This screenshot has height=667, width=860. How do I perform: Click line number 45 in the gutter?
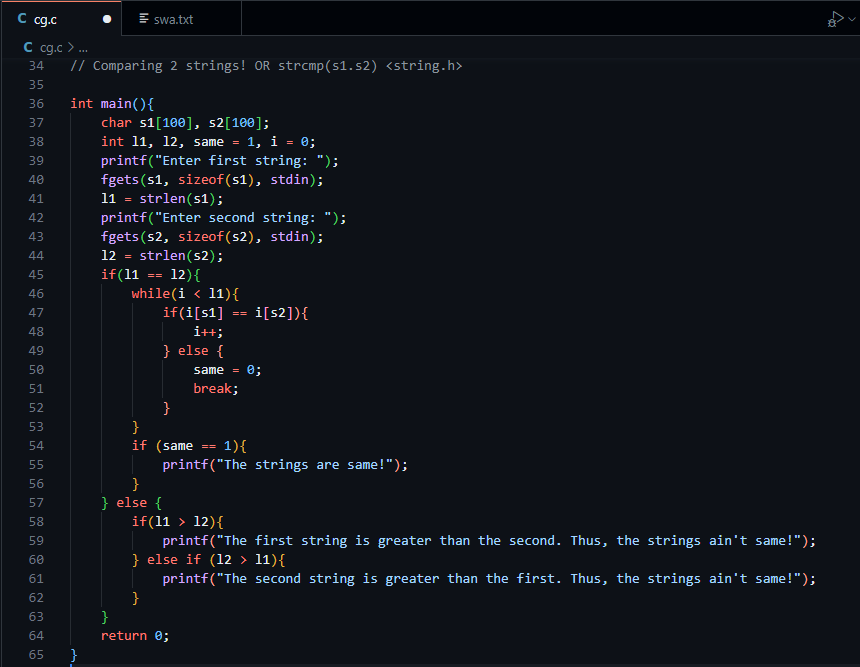click(x=36, y=275)
